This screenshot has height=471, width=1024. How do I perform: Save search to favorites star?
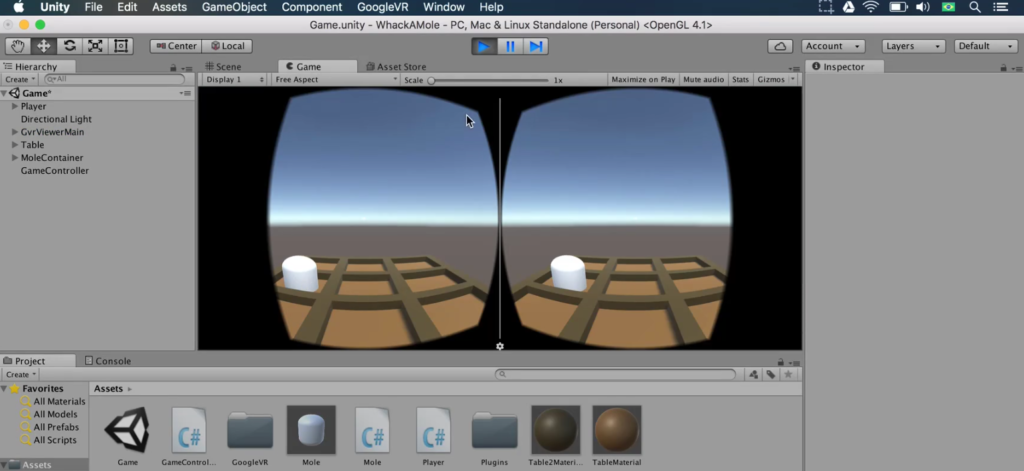point(788,374)
